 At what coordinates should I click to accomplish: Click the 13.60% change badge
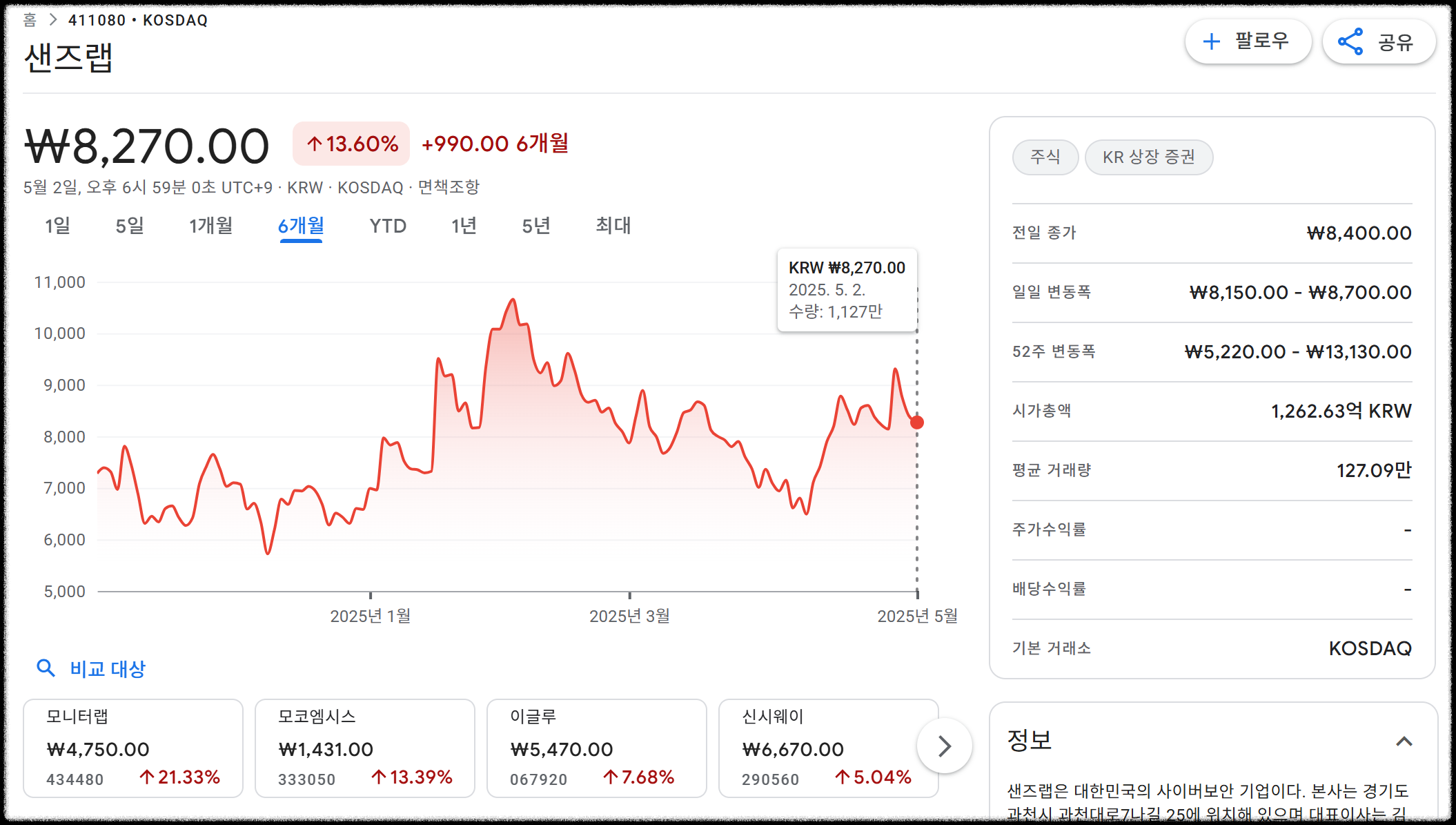point(351,144)
